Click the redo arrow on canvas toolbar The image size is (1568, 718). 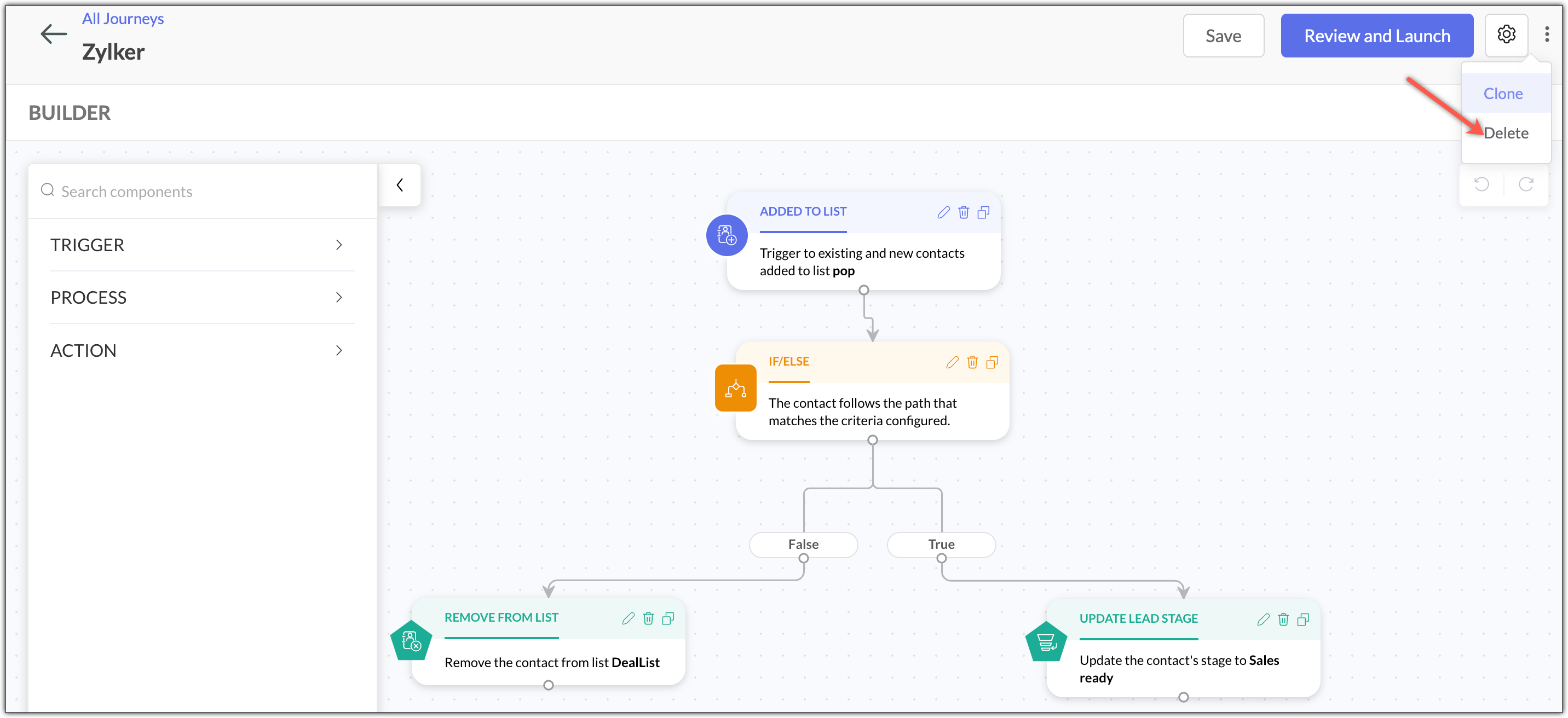(x=1526, y=184)
